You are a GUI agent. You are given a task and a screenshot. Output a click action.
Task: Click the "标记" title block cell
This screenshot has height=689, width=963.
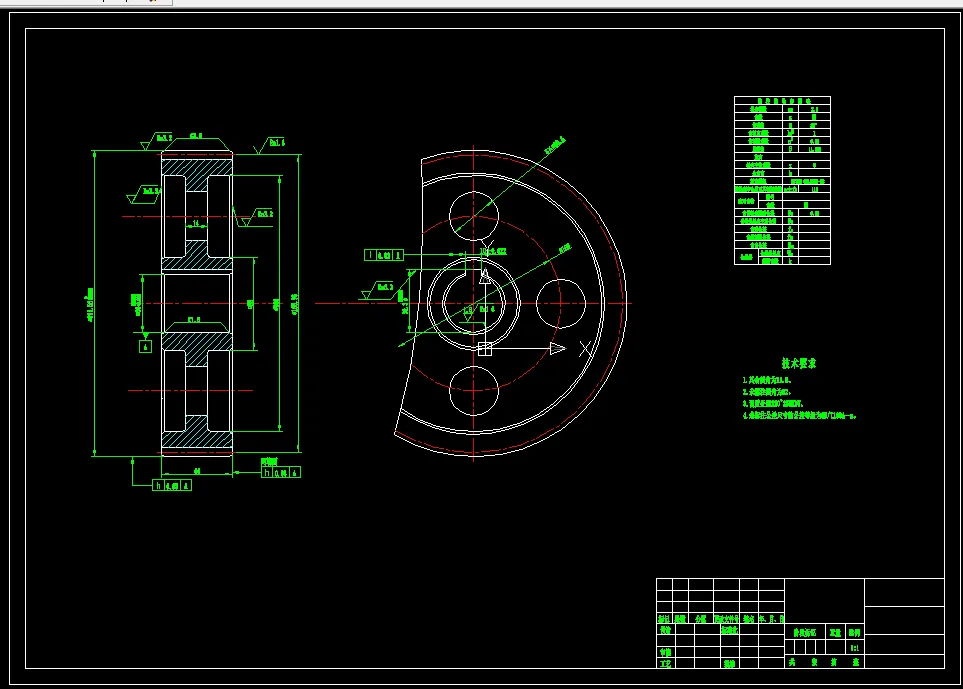coord(665,619)
